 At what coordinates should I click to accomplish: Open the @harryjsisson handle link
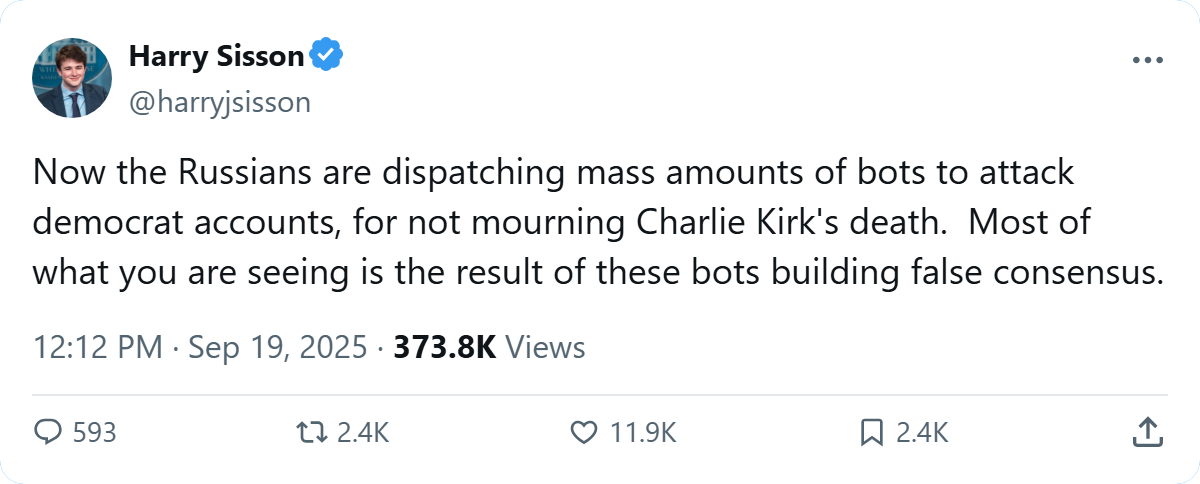(220, 101)
